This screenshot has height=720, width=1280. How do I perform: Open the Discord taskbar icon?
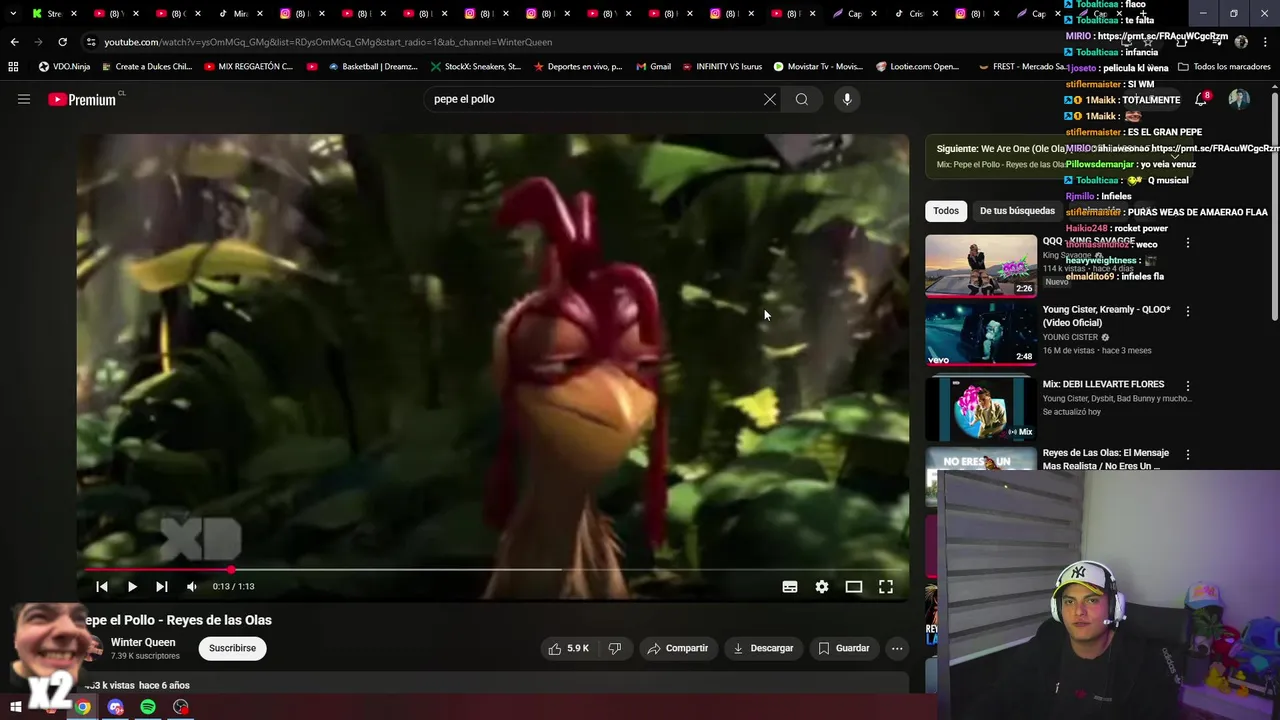116,707
